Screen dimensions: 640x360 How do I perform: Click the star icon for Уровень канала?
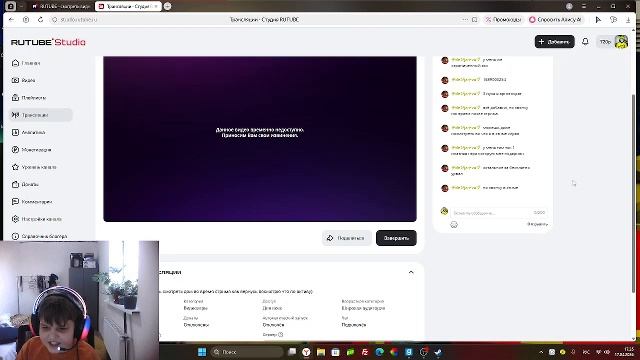coord(16,167)
